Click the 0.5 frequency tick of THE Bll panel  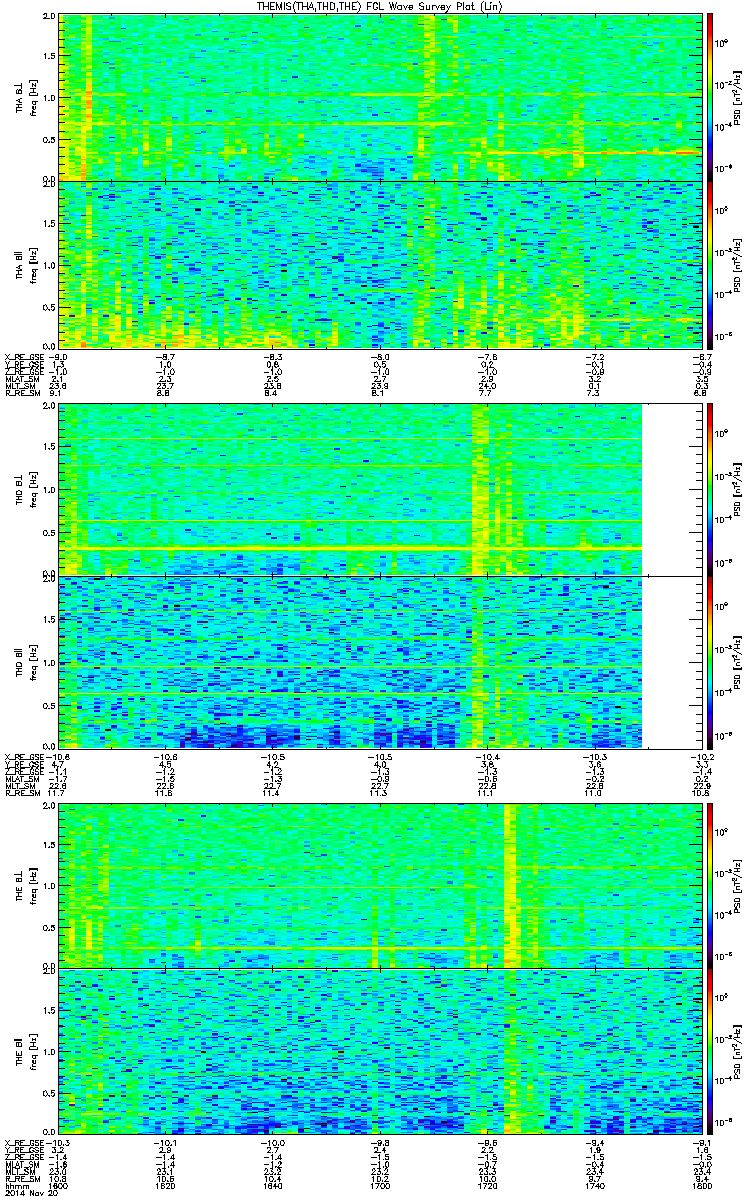[49, 1092]
